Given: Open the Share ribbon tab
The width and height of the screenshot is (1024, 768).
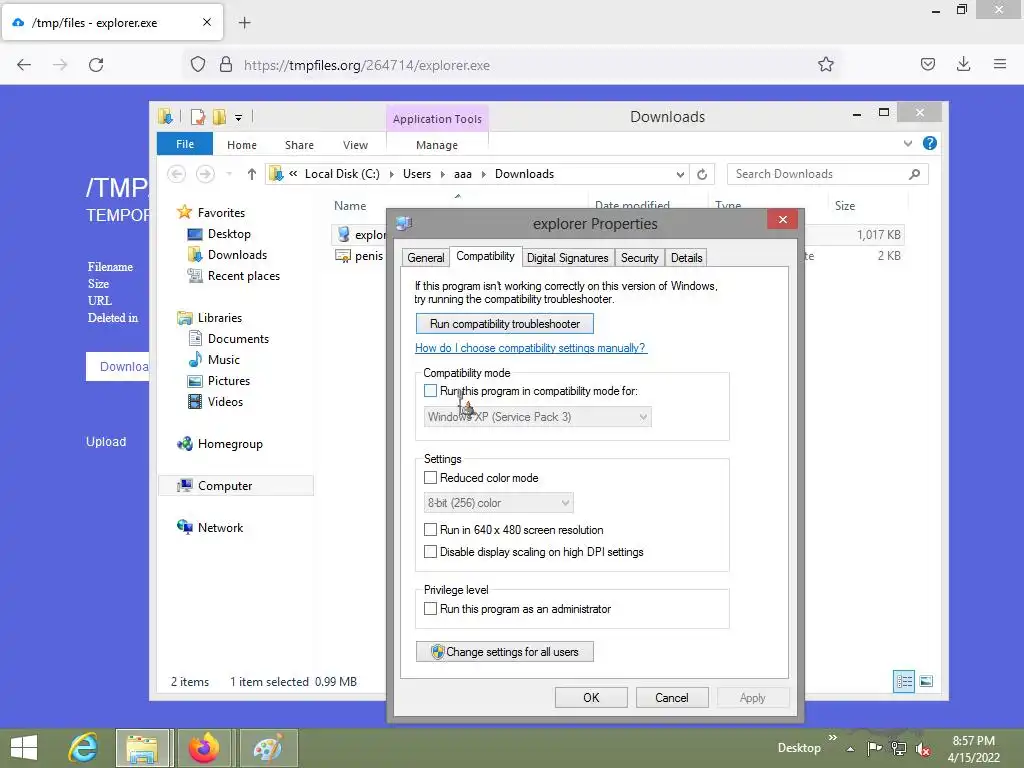Looking at the screenshot, I should coord(299,145).
